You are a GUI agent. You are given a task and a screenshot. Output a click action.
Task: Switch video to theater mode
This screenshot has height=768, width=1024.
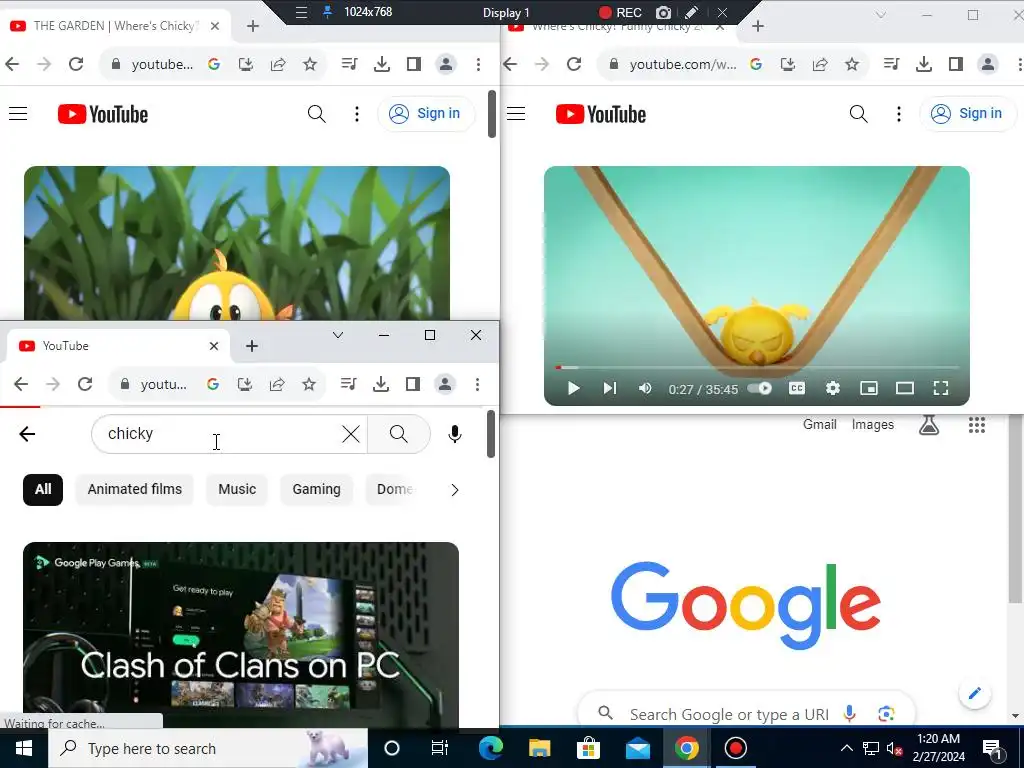904,389
